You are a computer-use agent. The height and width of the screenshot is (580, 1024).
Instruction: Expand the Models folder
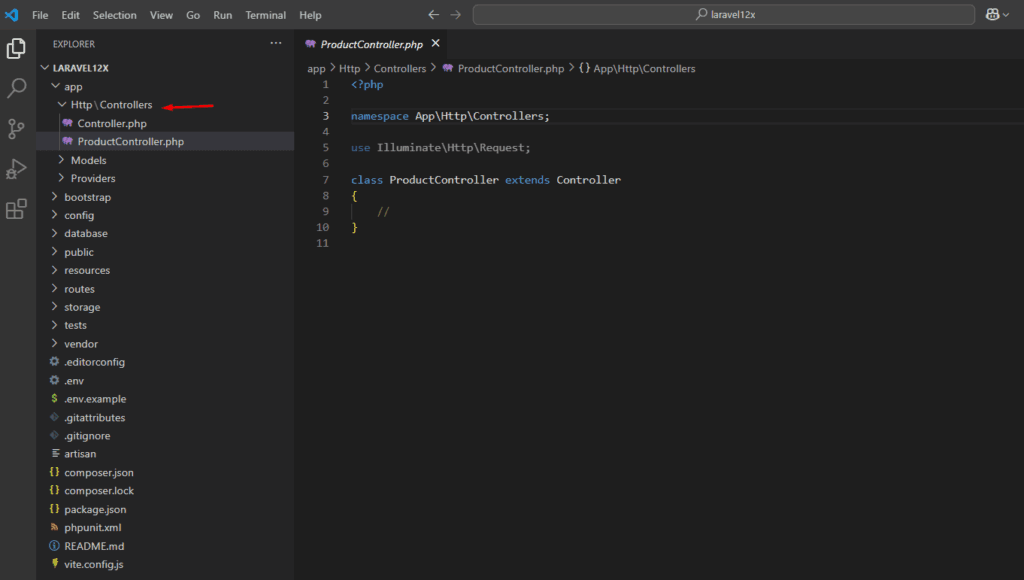click(88, 160)
